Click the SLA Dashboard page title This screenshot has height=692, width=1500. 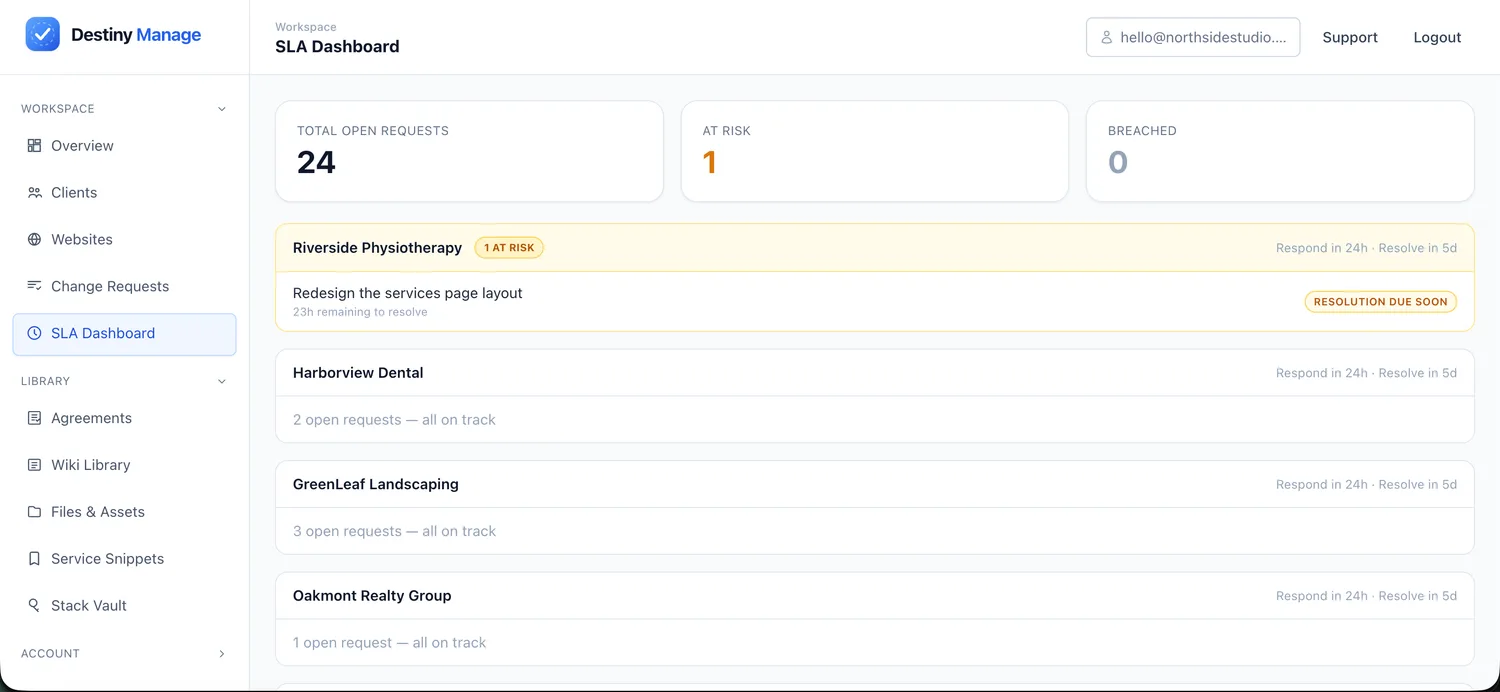pos(337,46)
